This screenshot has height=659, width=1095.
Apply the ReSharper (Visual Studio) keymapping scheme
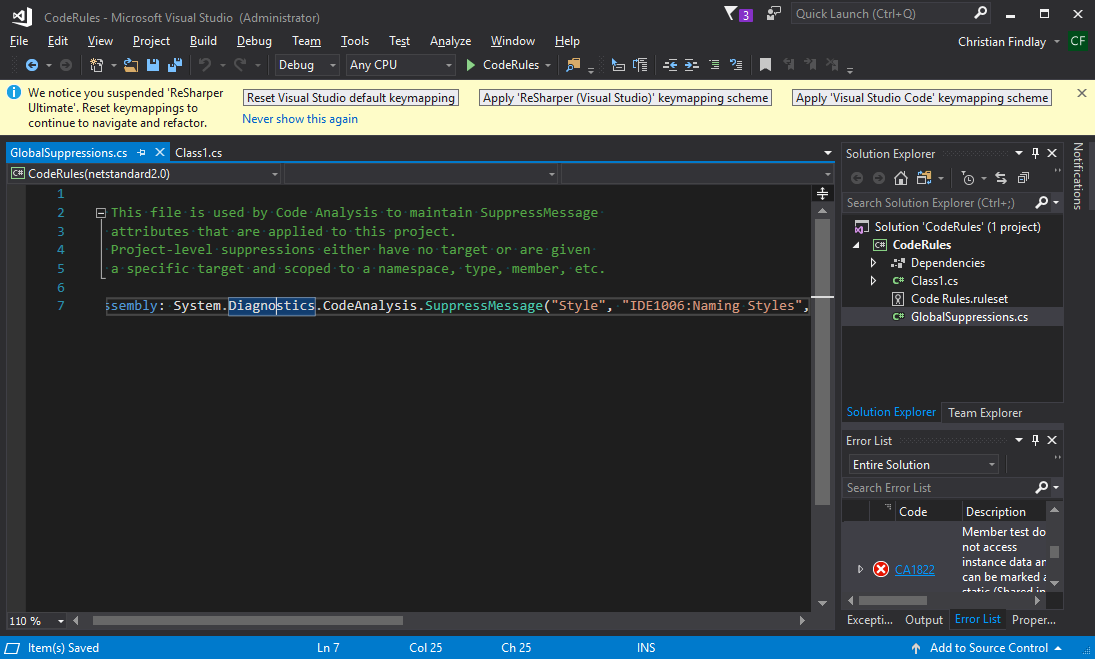[x=626, y=98]
